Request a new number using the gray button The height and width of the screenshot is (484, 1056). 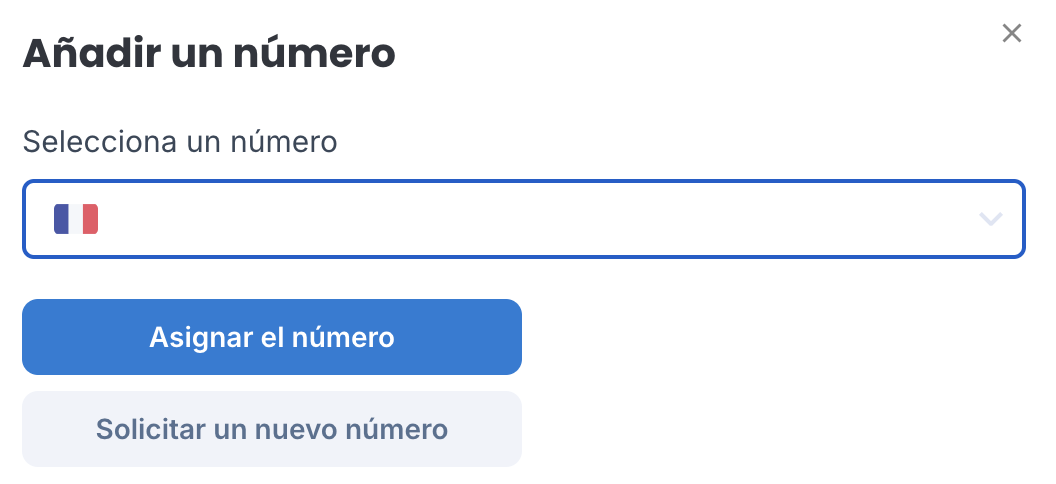(x=271, y=429)
